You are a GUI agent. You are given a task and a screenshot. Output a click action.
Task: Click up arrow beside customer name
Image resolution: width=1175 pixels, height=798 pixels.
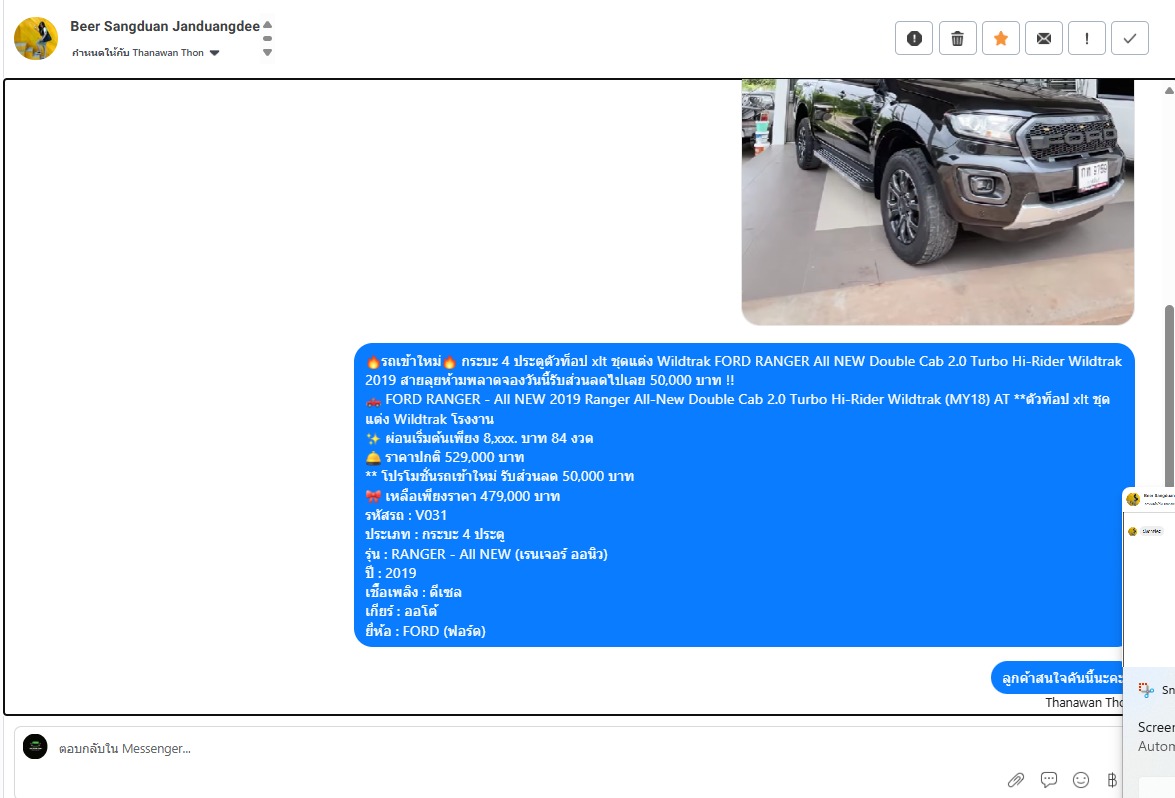(267, 25)
